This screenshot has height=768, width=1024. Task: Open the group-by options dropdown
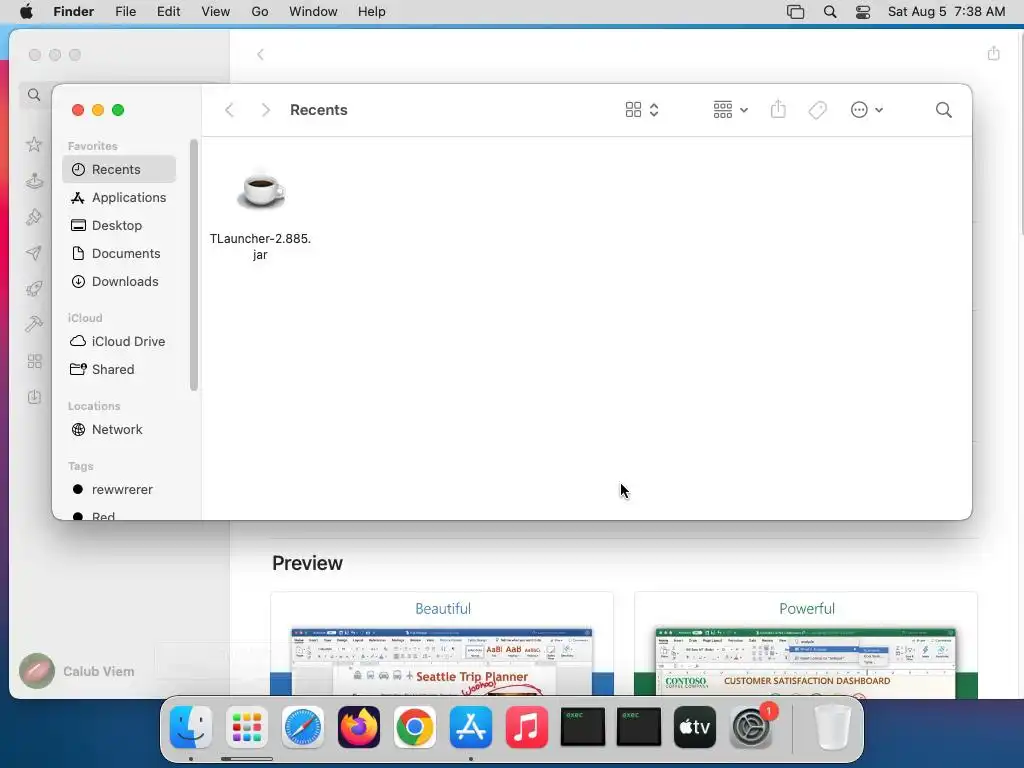[730, 110]
